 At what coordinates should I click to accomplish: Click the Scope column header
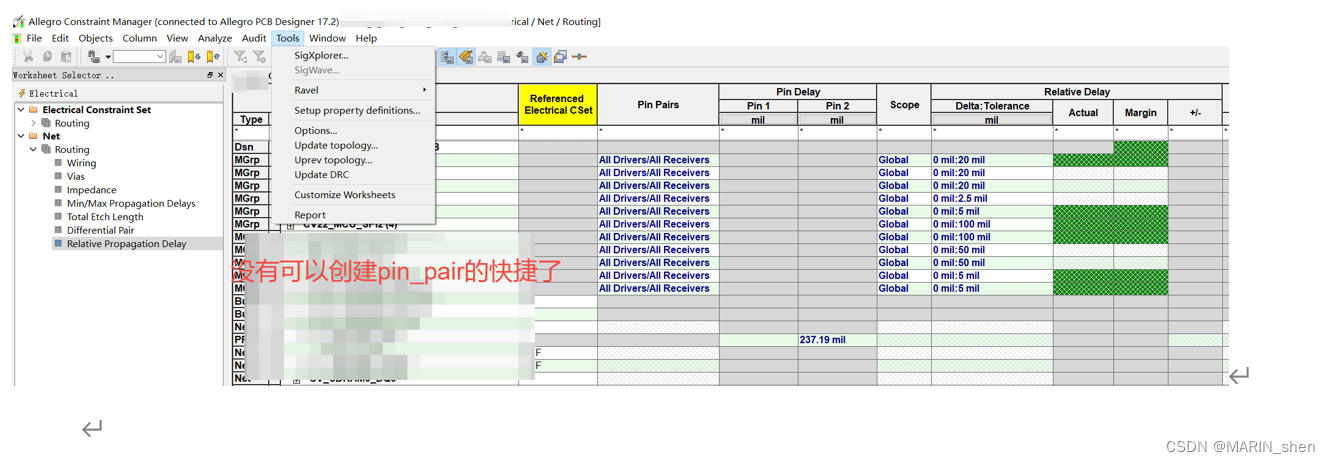[x=904, y=105]
